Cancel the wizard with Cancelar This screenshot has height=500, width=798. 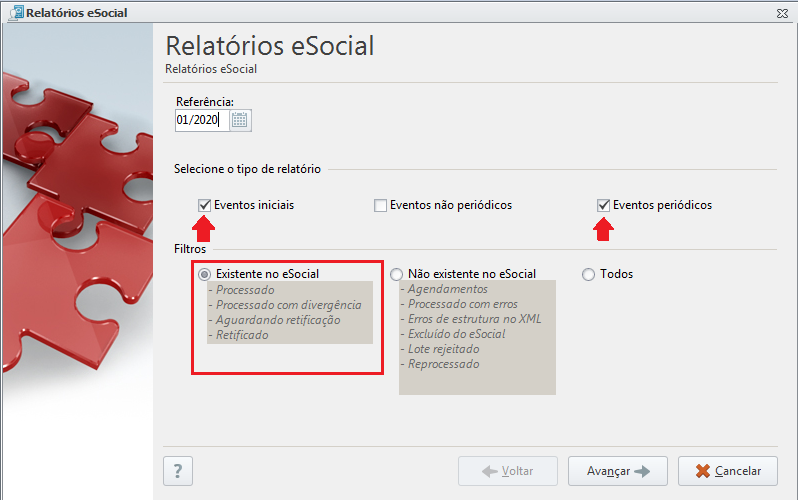pyautogui.click(x=728, y=471)
